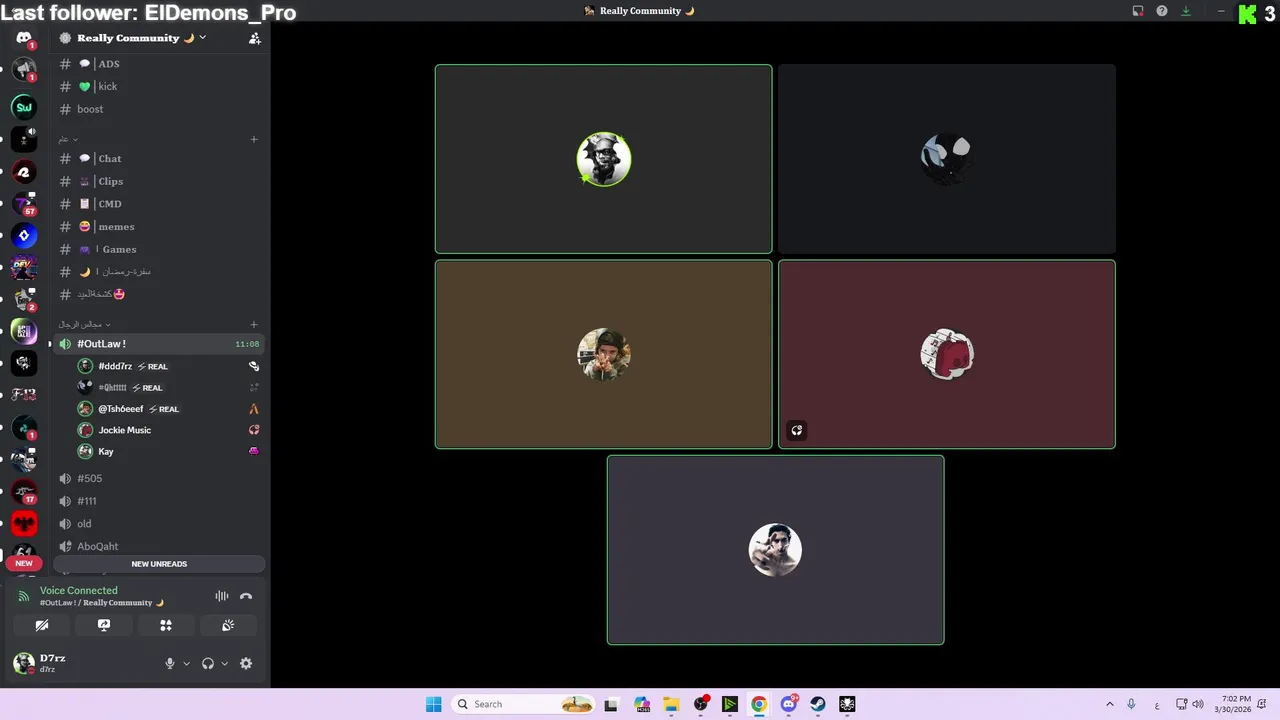
Task: Toggle your camera on
Action: [x=42, y=625]
